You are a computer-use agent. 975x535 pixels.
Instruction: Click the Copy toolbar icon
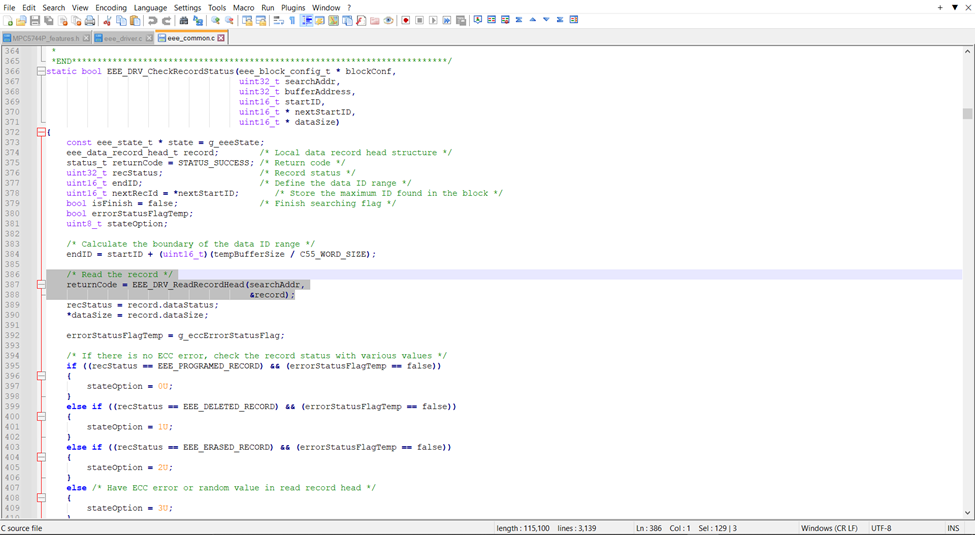coord(121,21)
